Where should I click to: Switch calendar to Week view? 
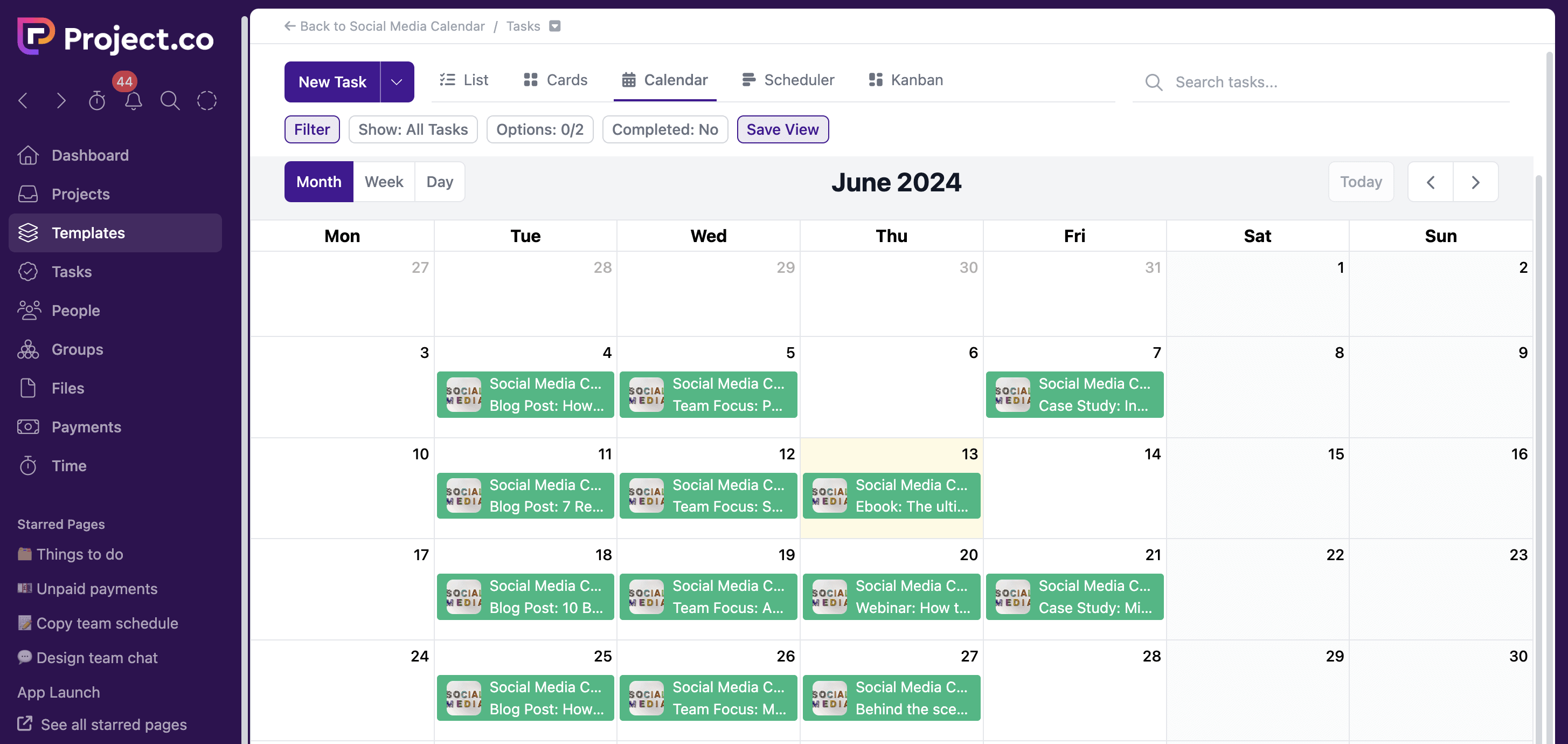(x=384, y=182)
